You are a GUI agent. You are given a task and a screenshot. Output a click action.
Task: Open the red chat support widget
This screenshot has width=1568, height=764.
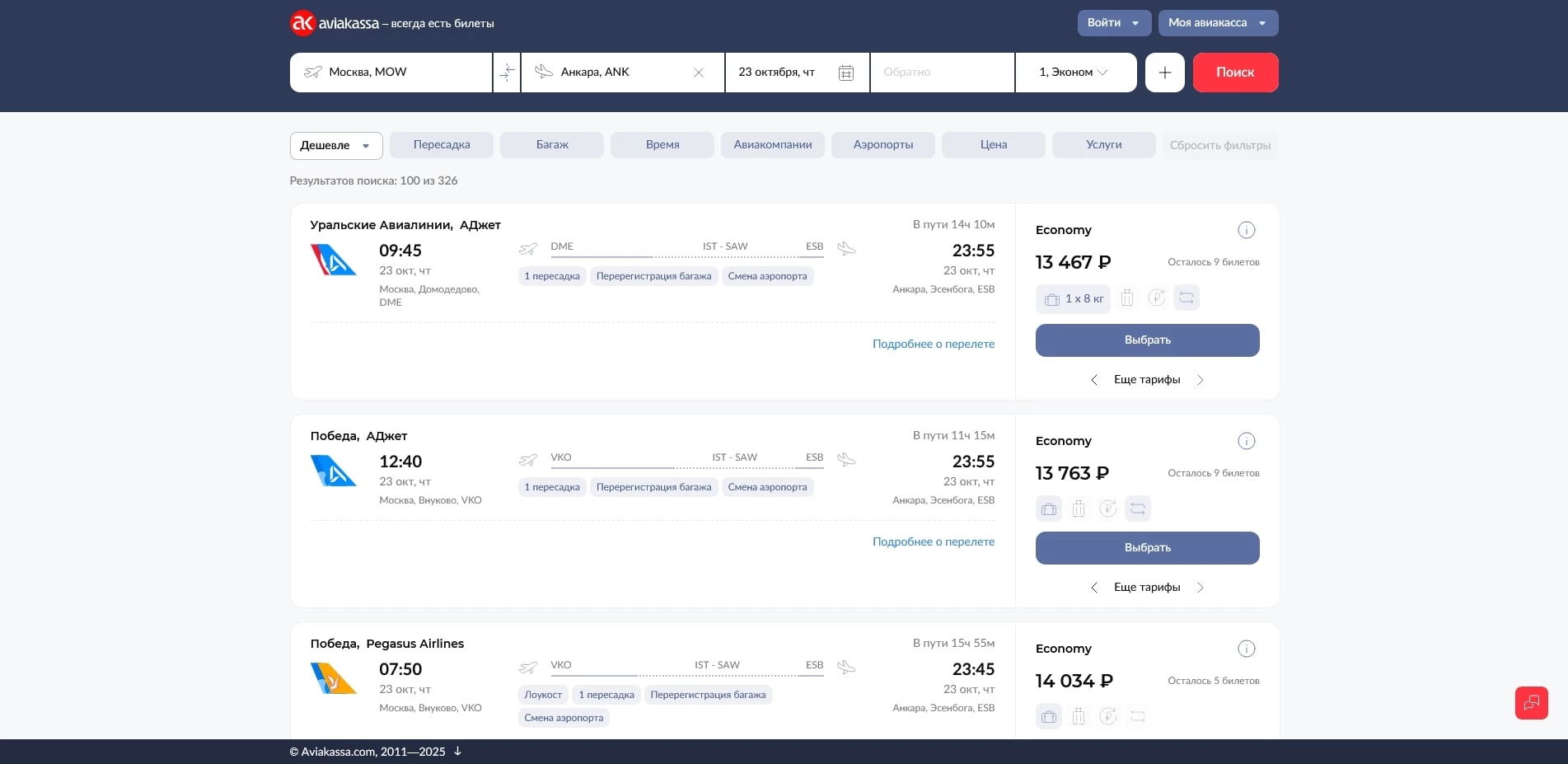1531,703
